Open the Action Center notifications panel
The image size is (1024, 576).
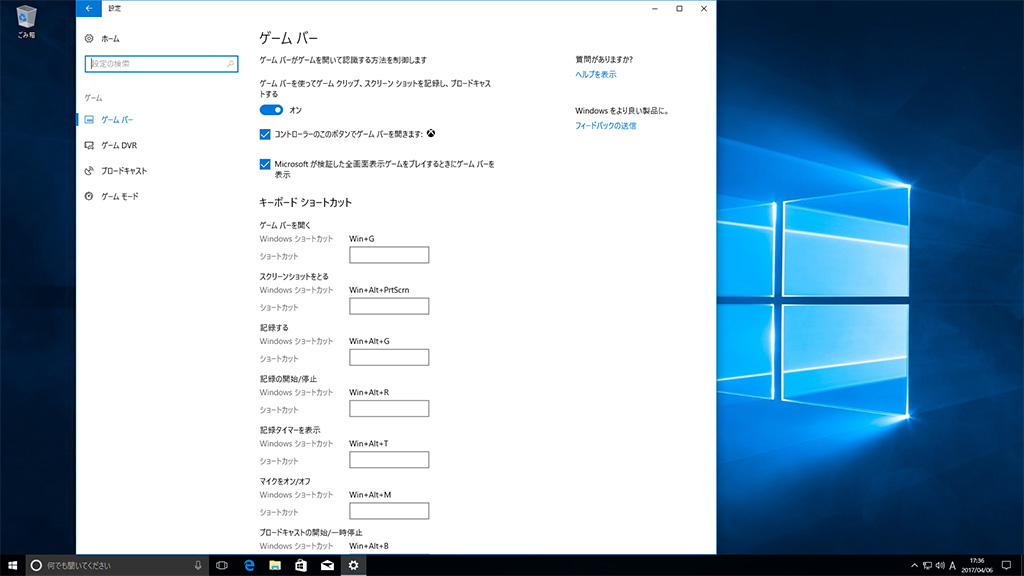point(1006,565)
